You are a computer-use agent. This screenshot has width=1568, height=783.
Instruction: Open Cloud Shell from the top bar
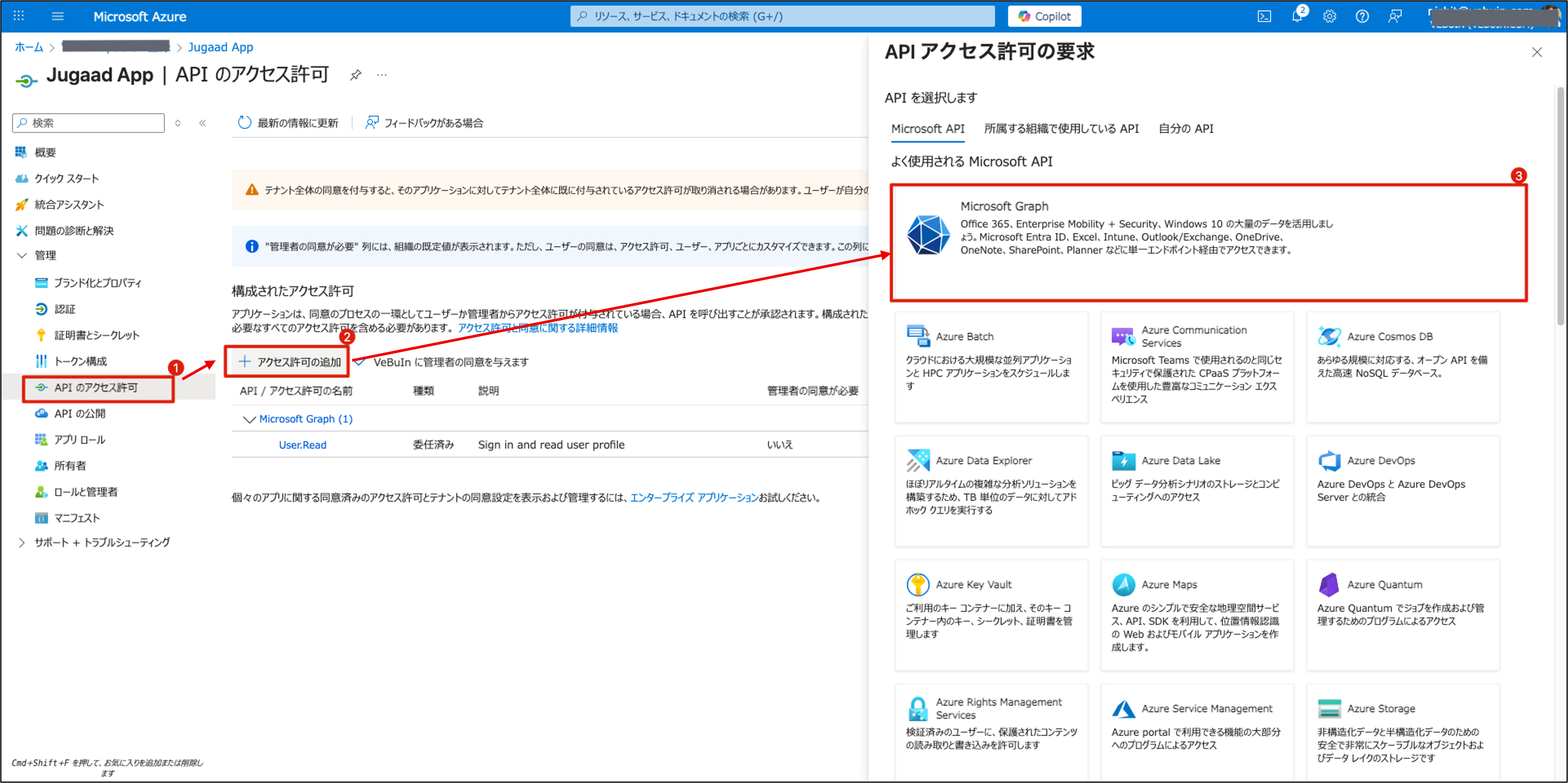[x=1264, y=16]
